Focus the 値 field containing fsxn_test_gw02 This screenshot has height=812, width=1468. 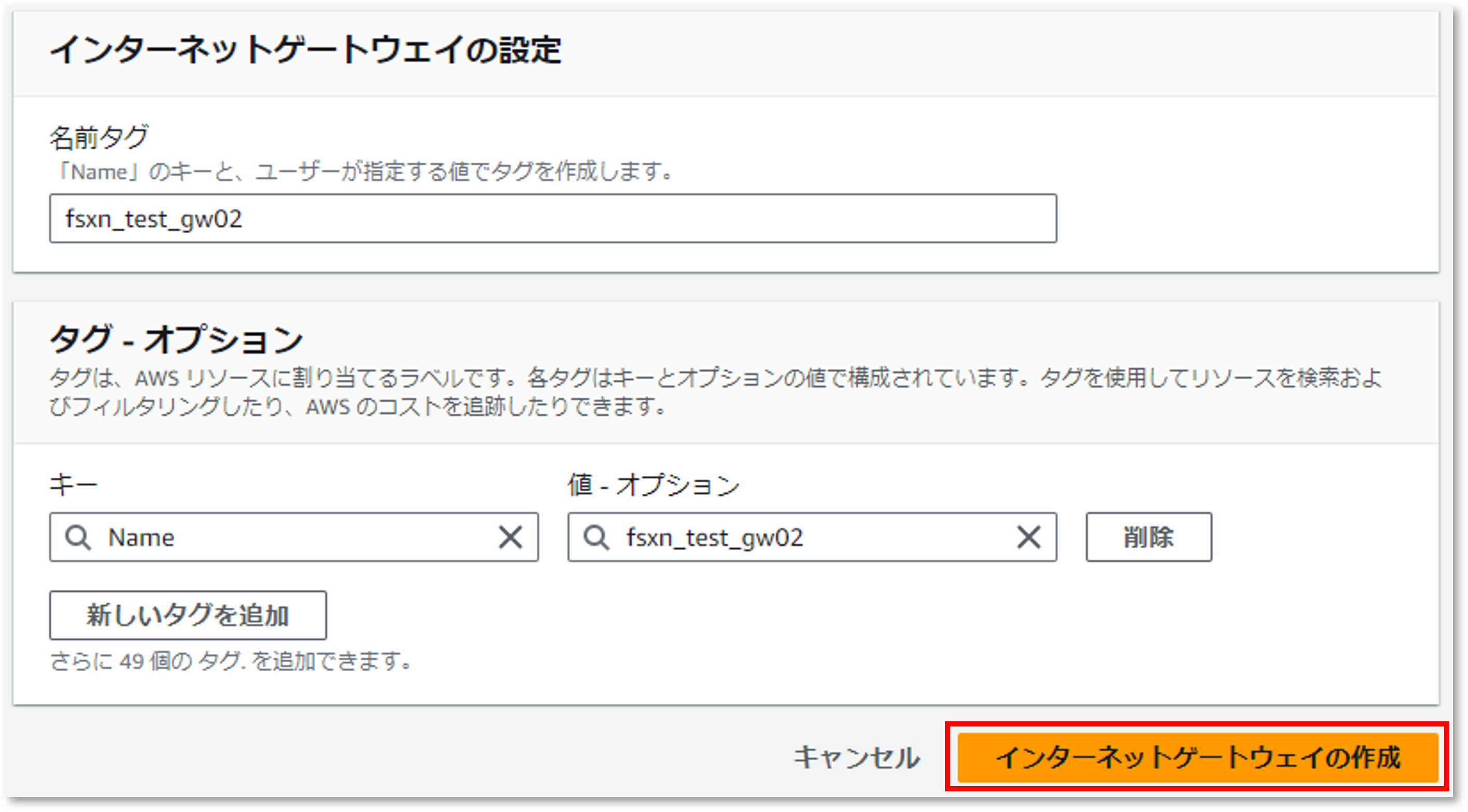(x=812, y=537)
